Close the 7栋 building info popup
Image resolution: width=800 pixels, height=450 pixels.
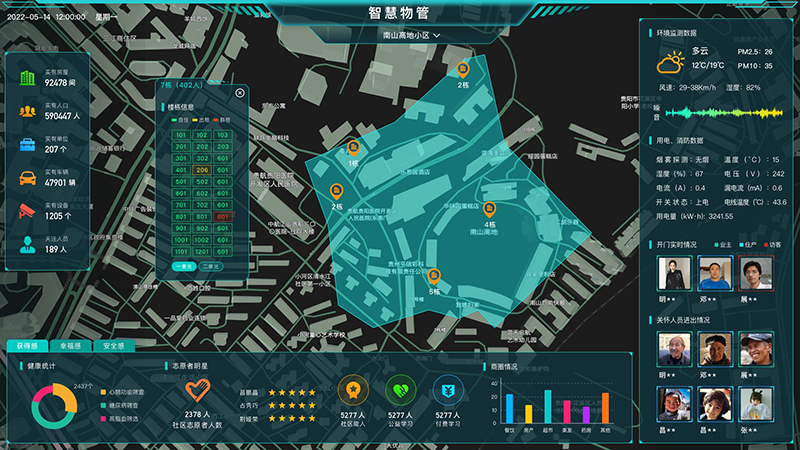[x=240, y=92]
